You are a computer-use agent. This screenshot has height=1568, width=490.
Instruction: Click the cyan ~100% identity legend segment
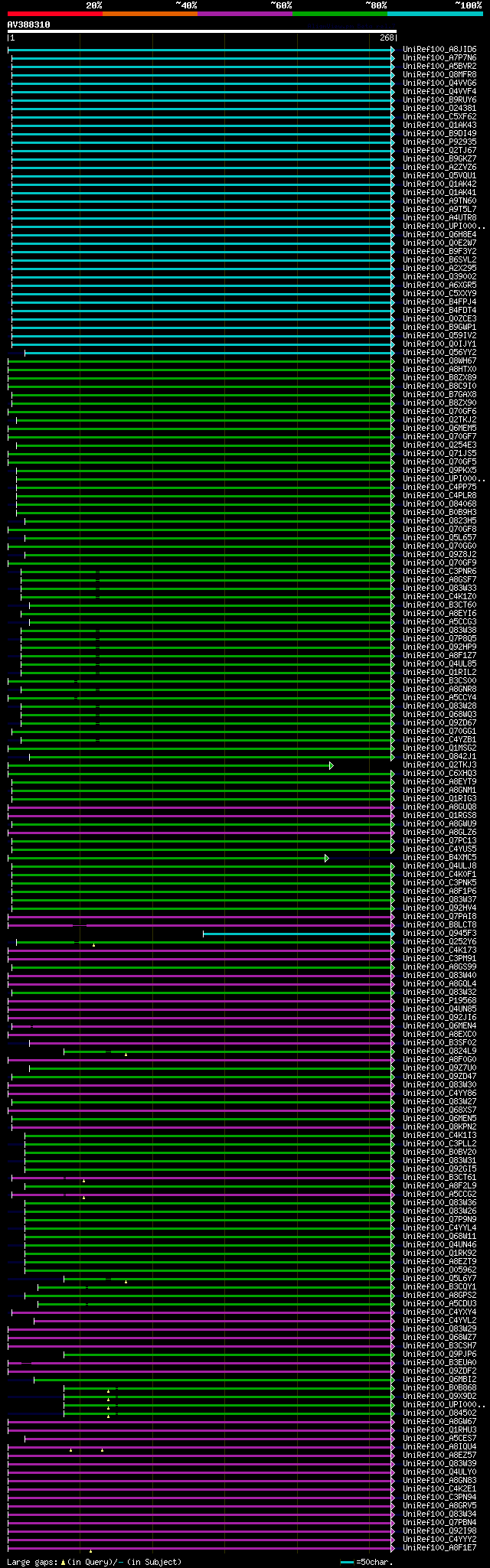435,14
